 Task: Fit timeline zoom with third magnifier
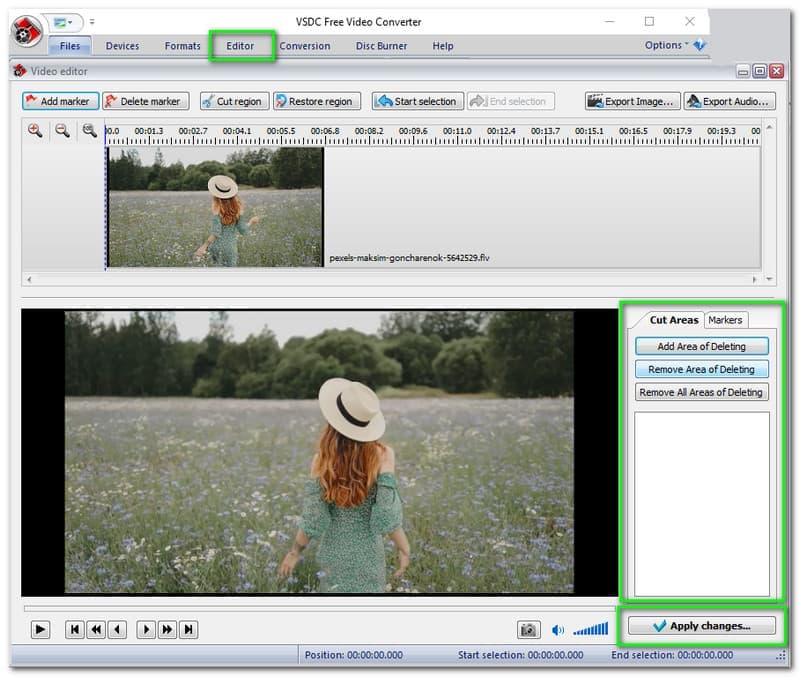[90, 131]
